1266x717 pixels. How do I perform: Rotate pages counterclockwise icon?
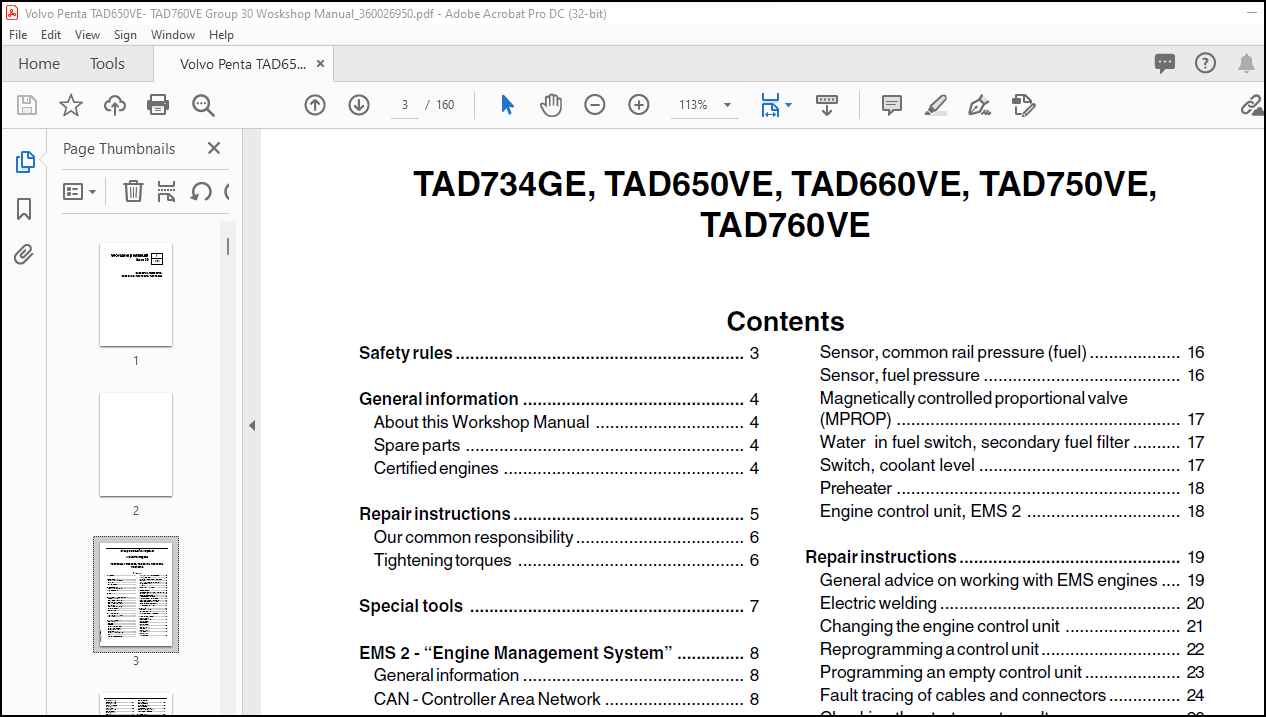tap(201, 191)
